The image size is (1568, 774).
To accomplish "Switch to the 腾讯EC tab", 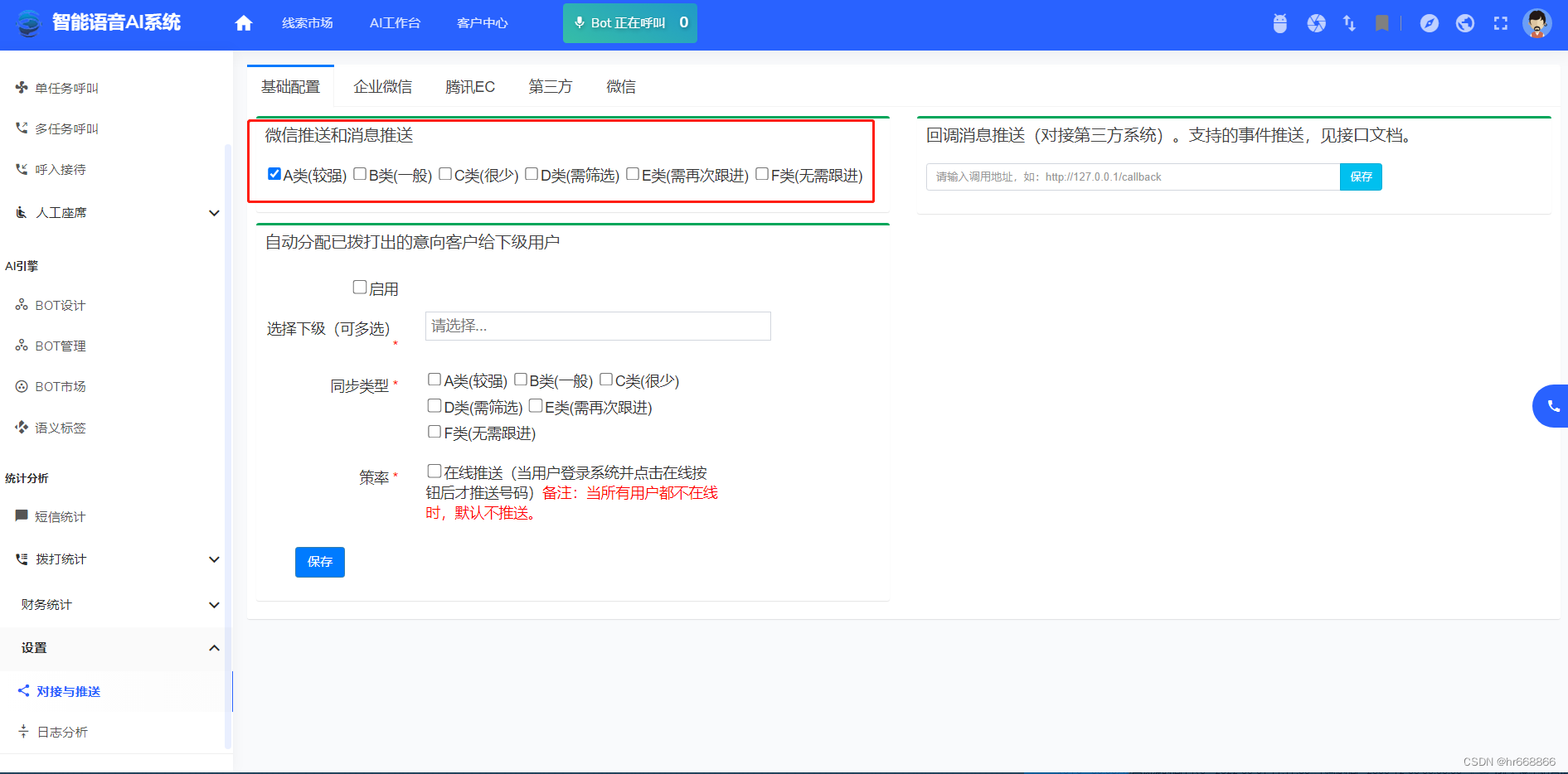I will (470, 86).
